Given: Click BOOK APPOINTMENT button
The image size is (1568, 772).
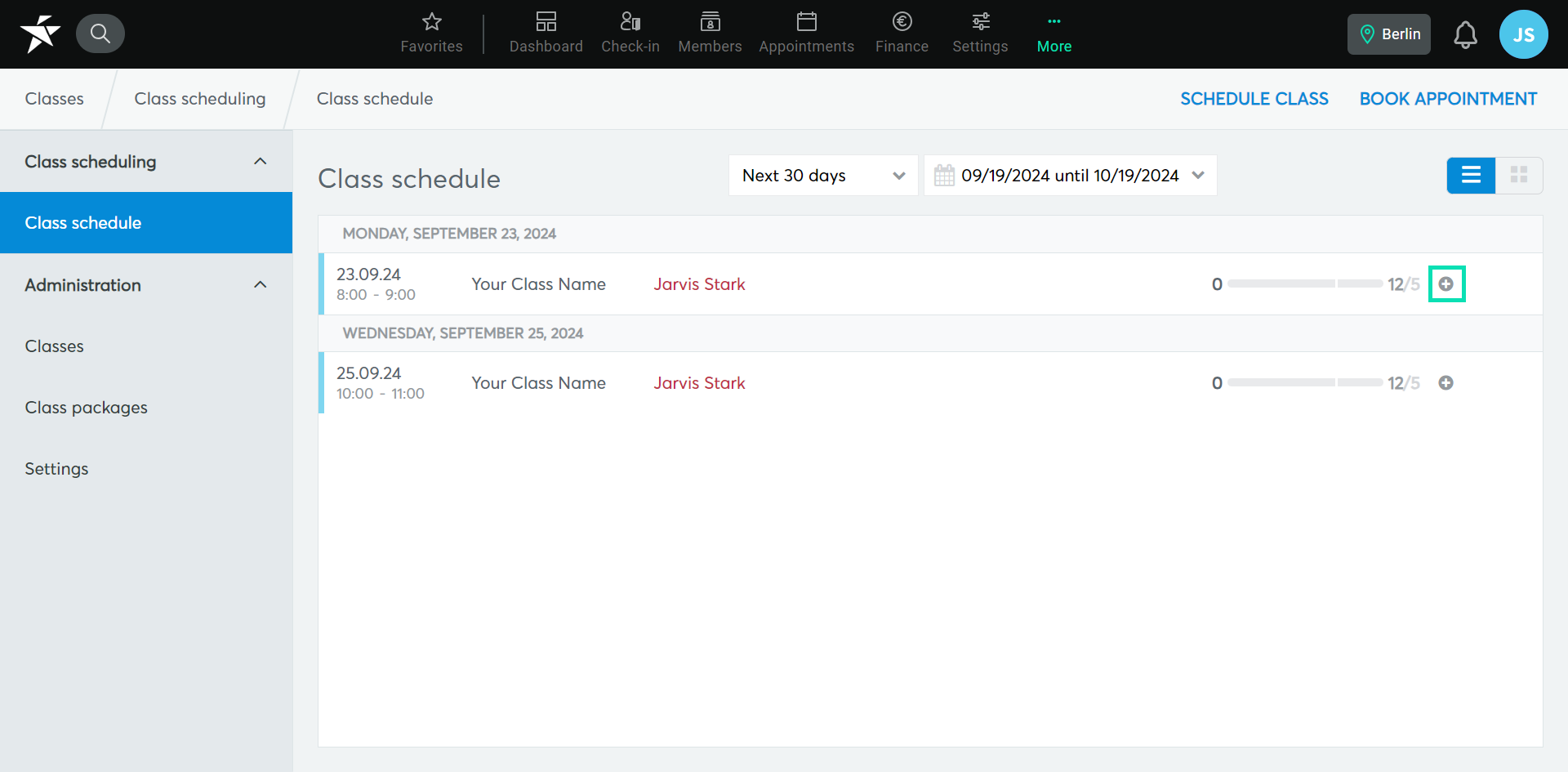Looking at the screenshot, I should point(1447,99).
